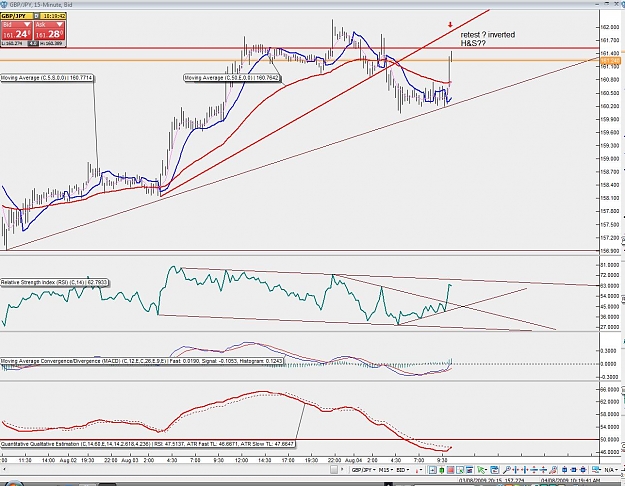Click the Ask price buy button

click(49, 31)
